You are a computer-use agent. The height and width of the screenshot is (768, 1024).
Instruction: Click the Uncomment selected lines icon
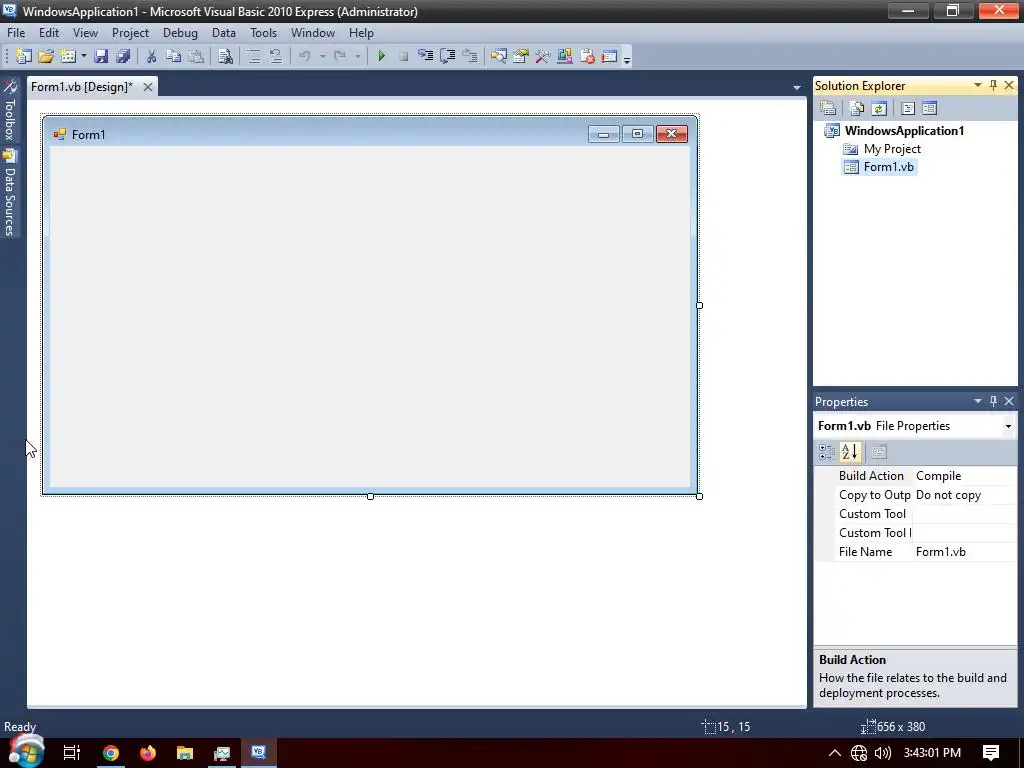click(276, 56)
